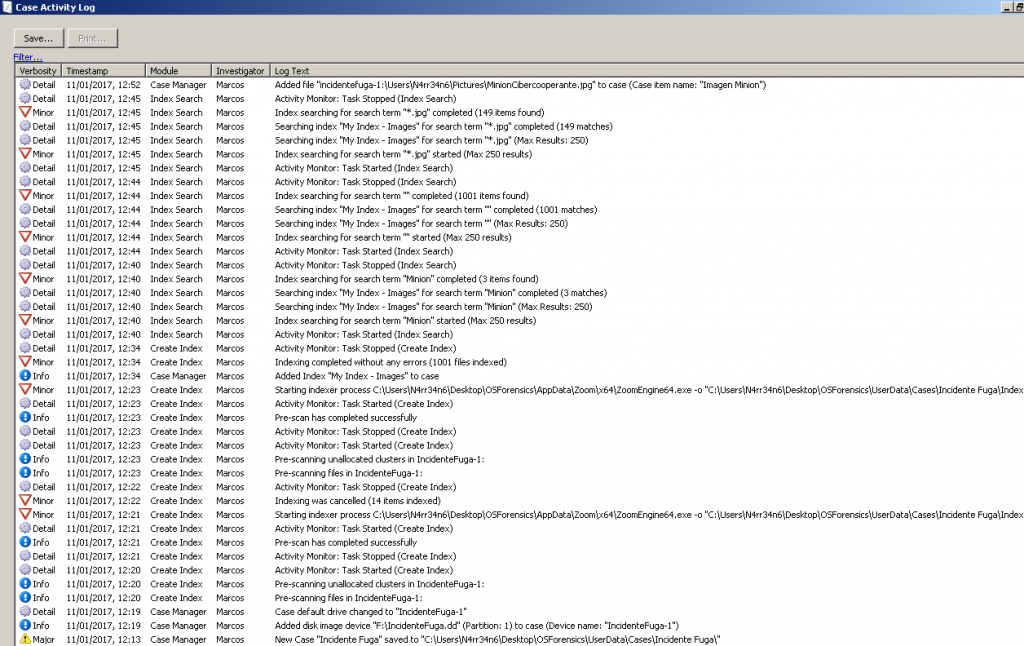Sort by the Verbosity column header
Screen dimensions: 1024x646
click(x=38, y=71)
